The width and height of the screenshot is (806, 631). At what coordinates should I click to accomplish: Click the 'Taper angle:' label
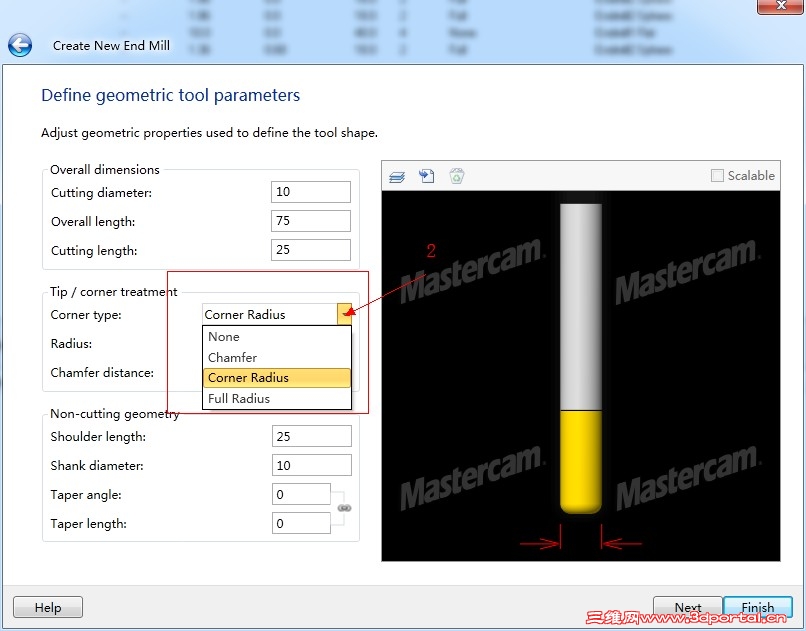coord(86,495)
